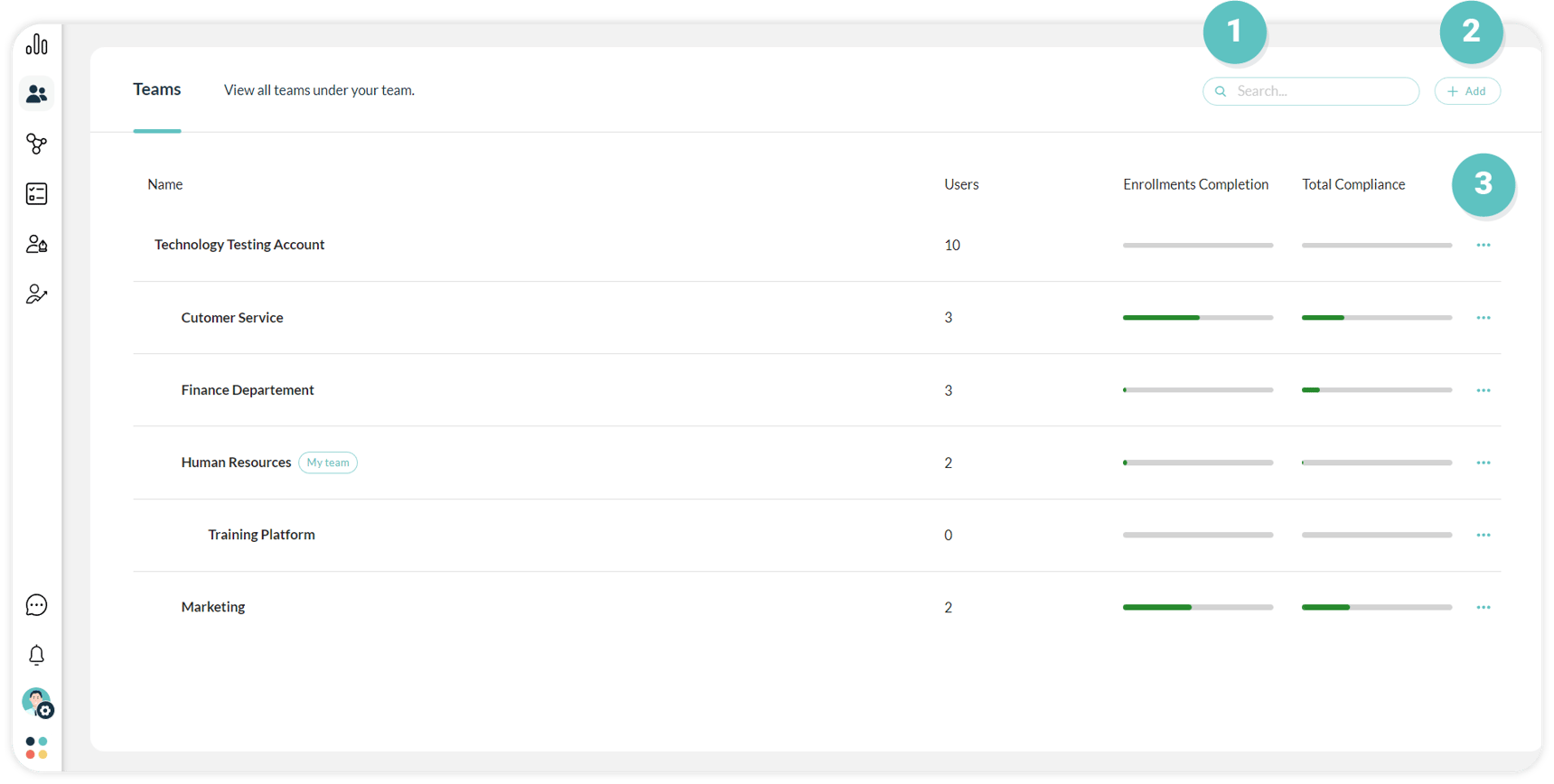Open the Finance Departement team
This screenshot has height=784, width=1554.
coord(248,390)
